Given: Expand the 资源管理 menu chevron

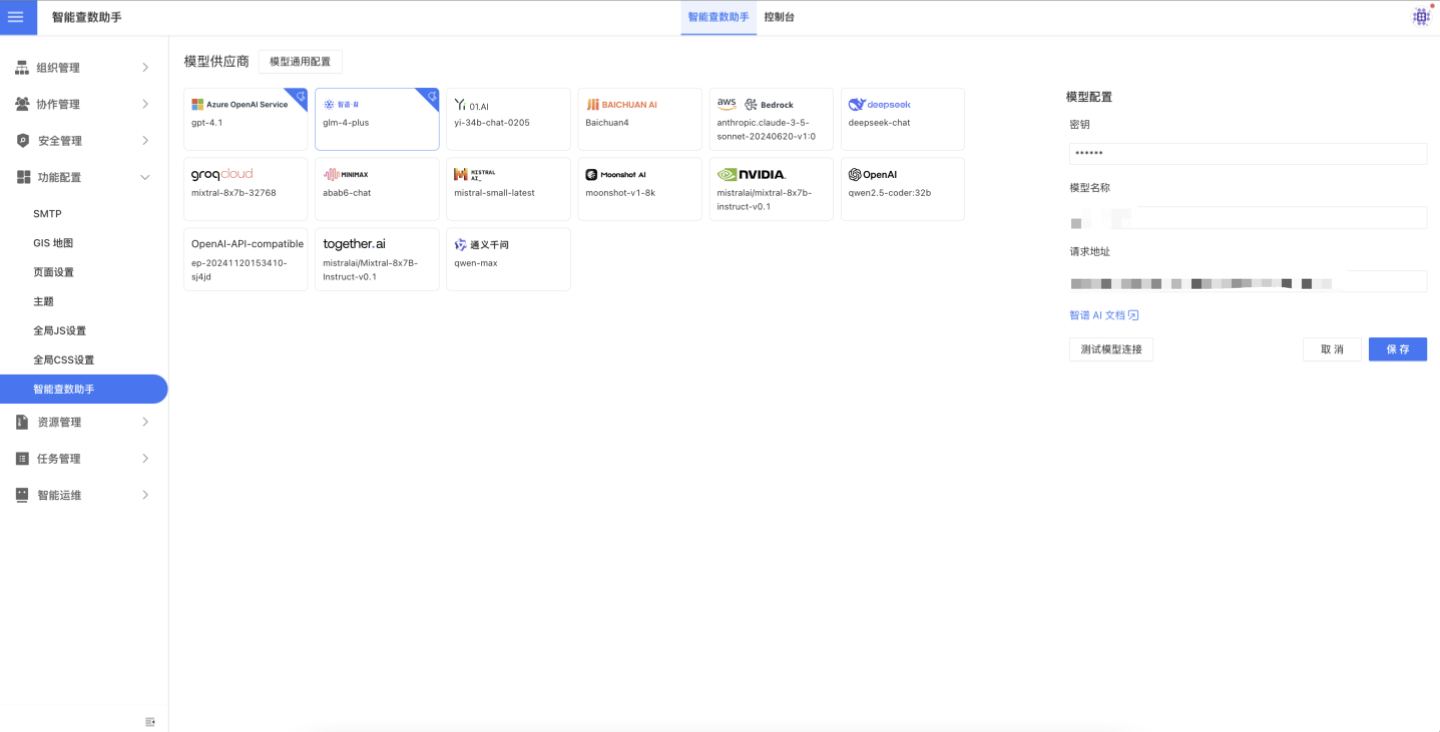Looking at the screenshot, I should pyautogui.click(x=145, y=422).
